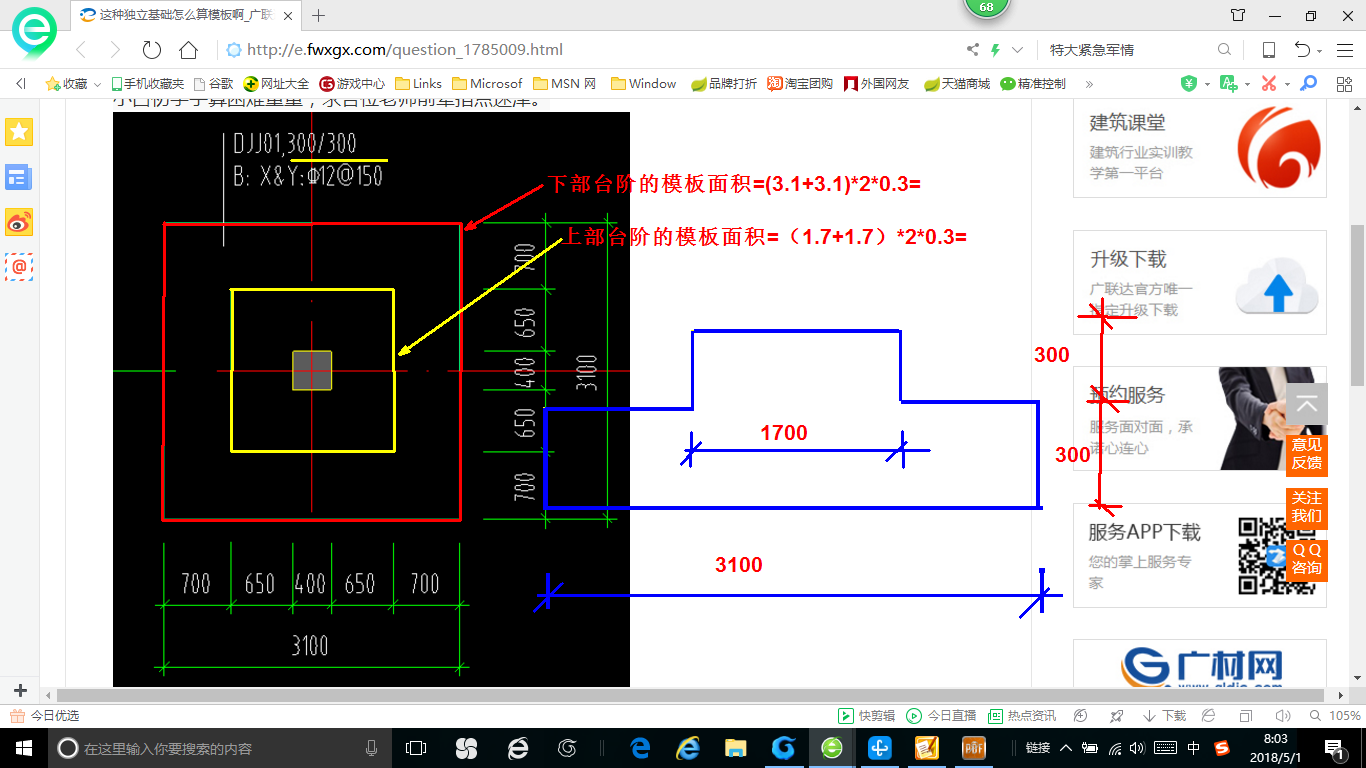Open the Microsoft bookmark folder
The width and height of the screenshot is (1366, 768).
(x=487, y=84)
